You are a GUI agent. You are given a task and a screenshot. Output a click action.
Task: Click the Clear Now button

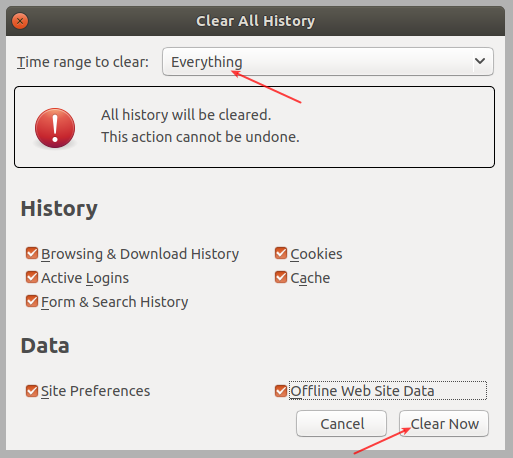click(x=444, y=424)
